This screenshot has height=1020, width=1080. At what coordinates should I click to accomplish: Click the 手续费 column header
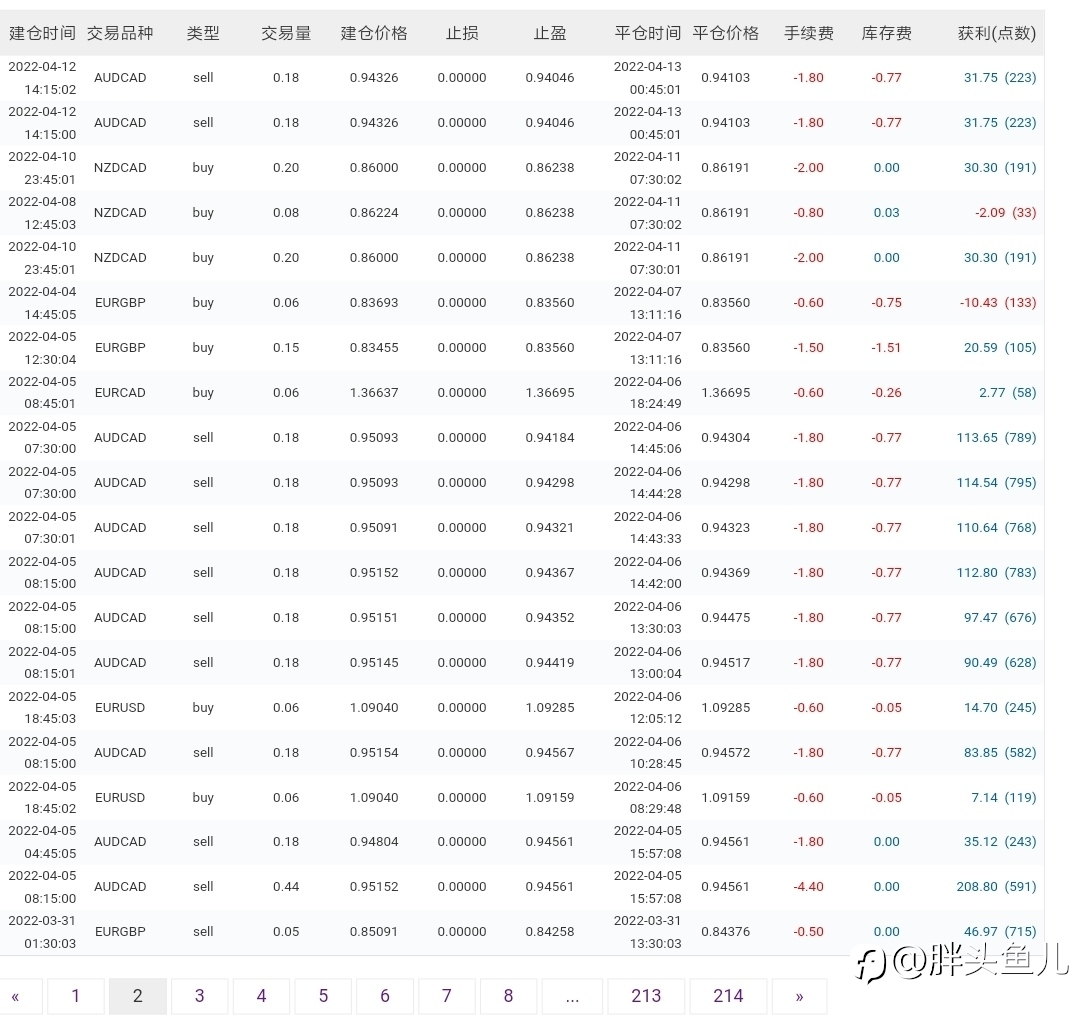click(809, 33)
